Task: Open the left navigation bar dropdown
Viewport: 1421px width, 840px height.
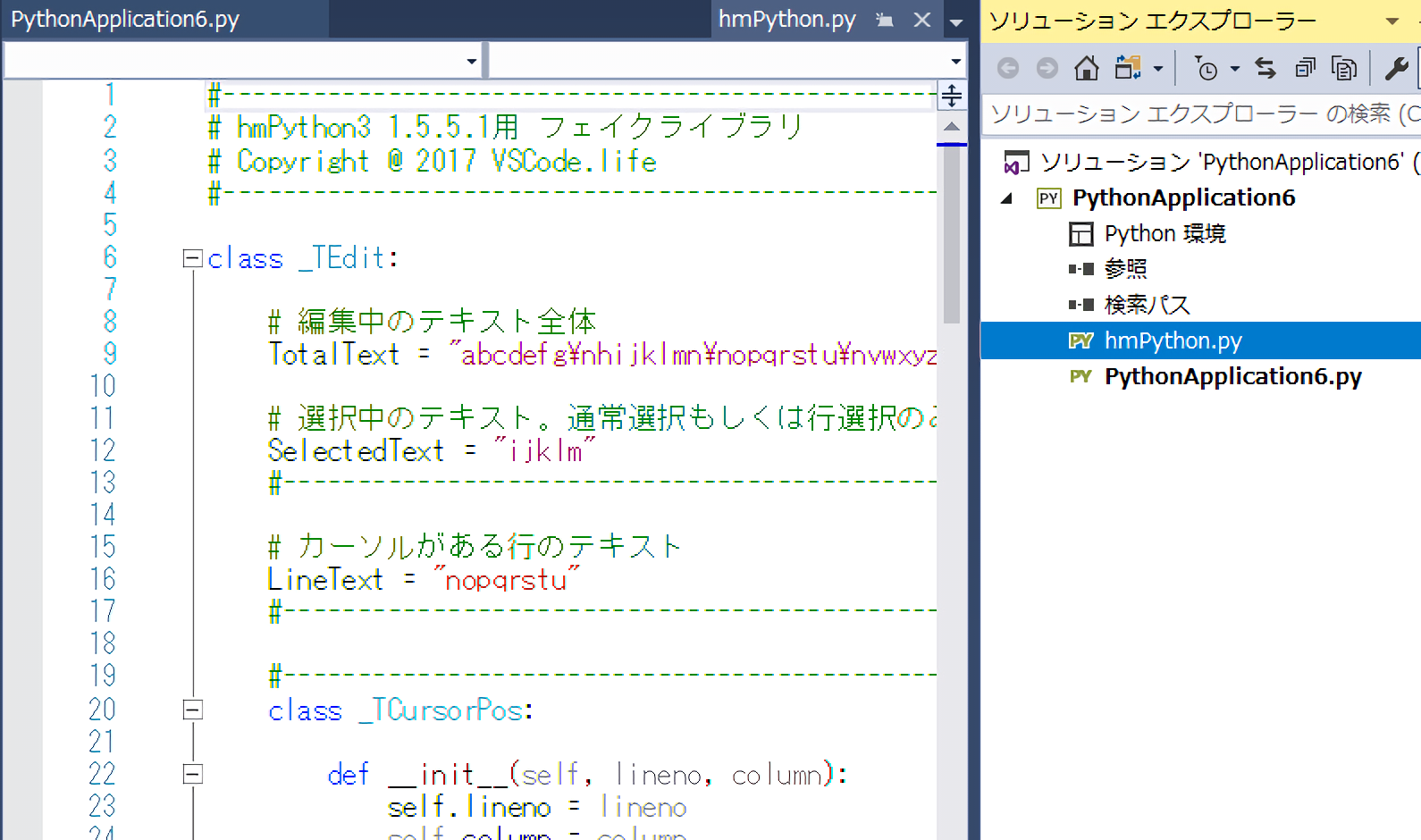Action: pos(471,61)
